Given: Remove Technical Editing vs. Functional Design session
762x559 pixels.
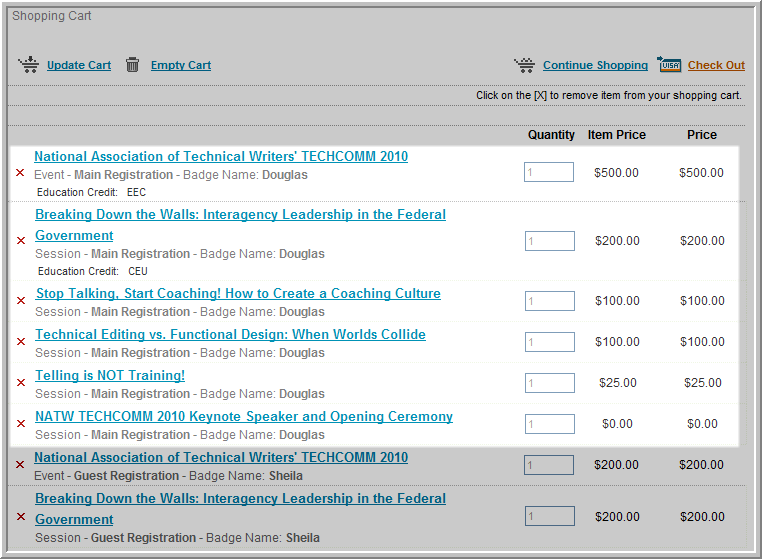Looking at the screenshot, I should 21,342.
